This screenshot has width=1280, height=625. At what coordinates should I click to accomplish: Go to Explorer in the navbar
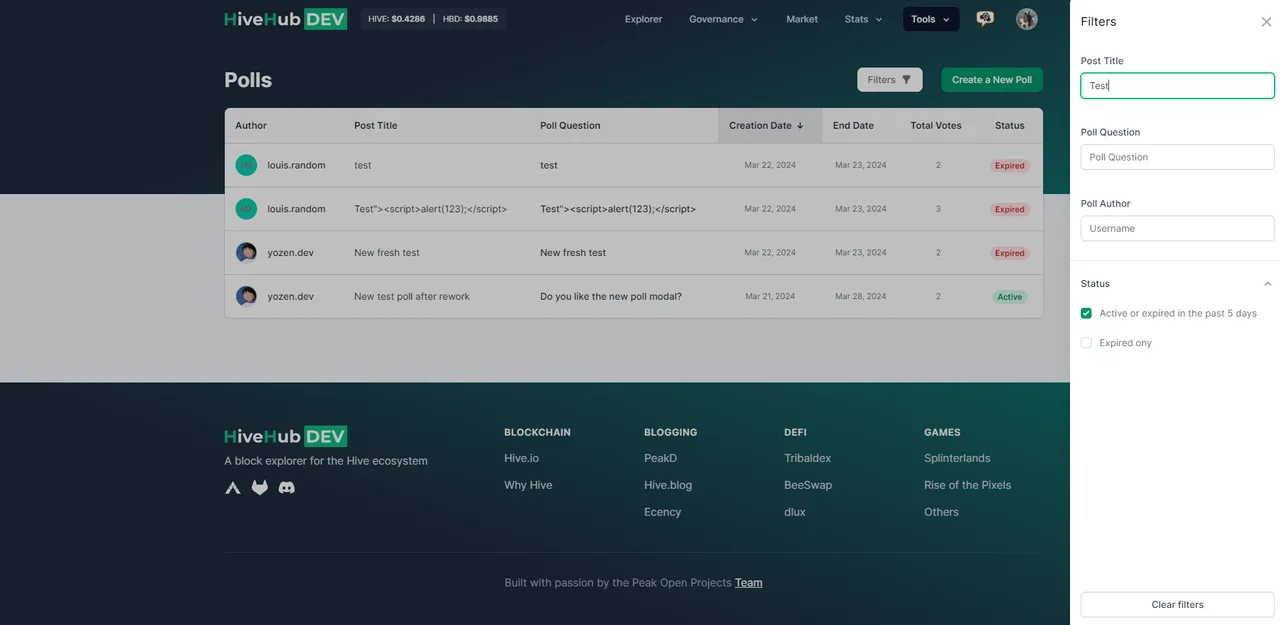(x=643, y=19)
